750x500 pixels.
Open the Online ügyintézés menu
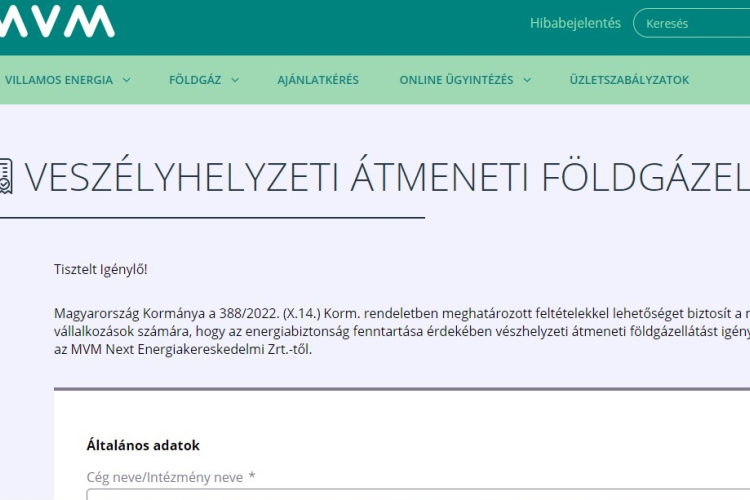coord(456,80)
